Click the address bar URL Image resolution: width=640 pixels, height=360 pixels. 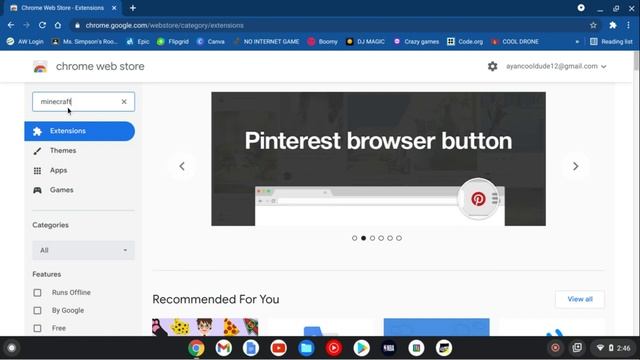pyautogui.click(x=164, y=25)
